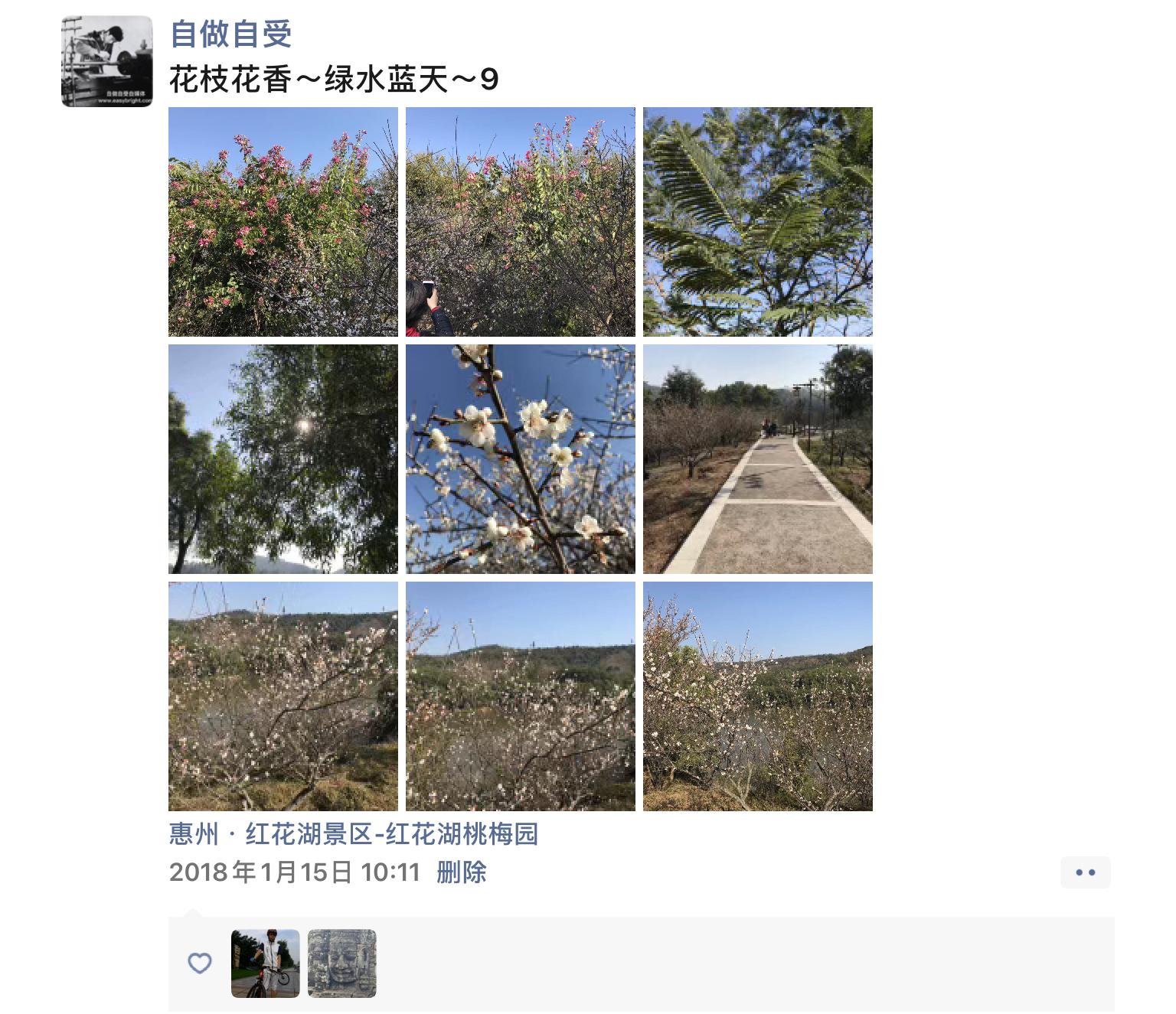
Task: View the cyclist liker's avatar
Action: 266,963
